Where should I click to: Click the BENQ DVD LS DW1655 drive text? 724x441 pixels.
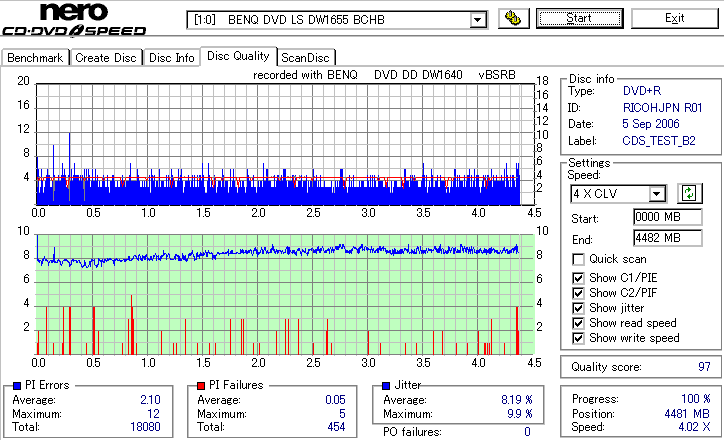pyautogui.click(x=306, y=20)
